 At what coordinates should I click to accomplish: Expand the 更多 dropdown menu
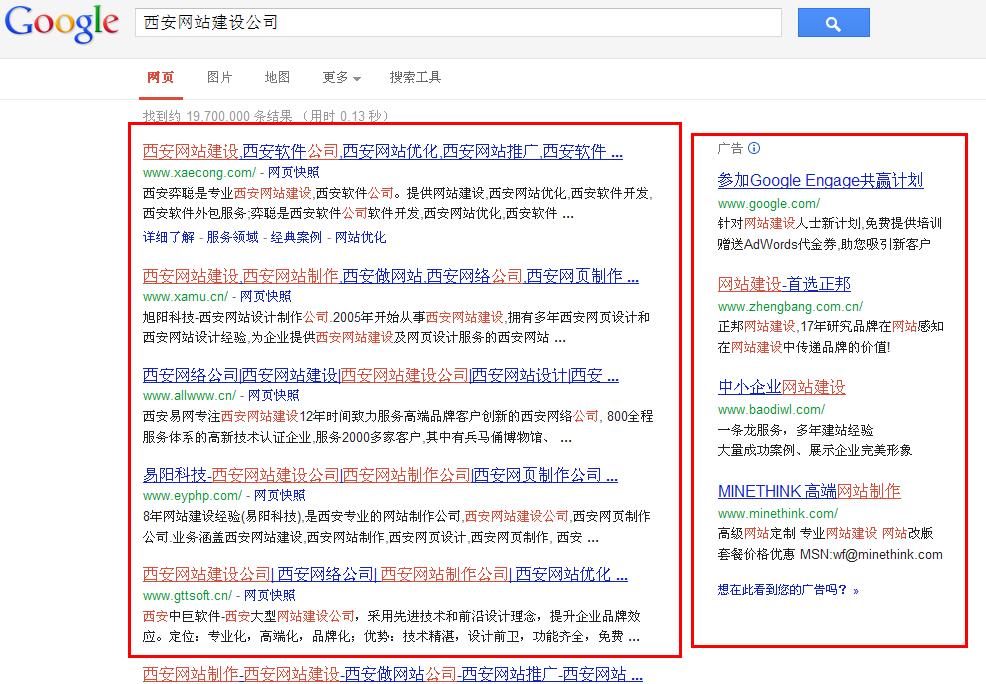click(x=341, y=77)
